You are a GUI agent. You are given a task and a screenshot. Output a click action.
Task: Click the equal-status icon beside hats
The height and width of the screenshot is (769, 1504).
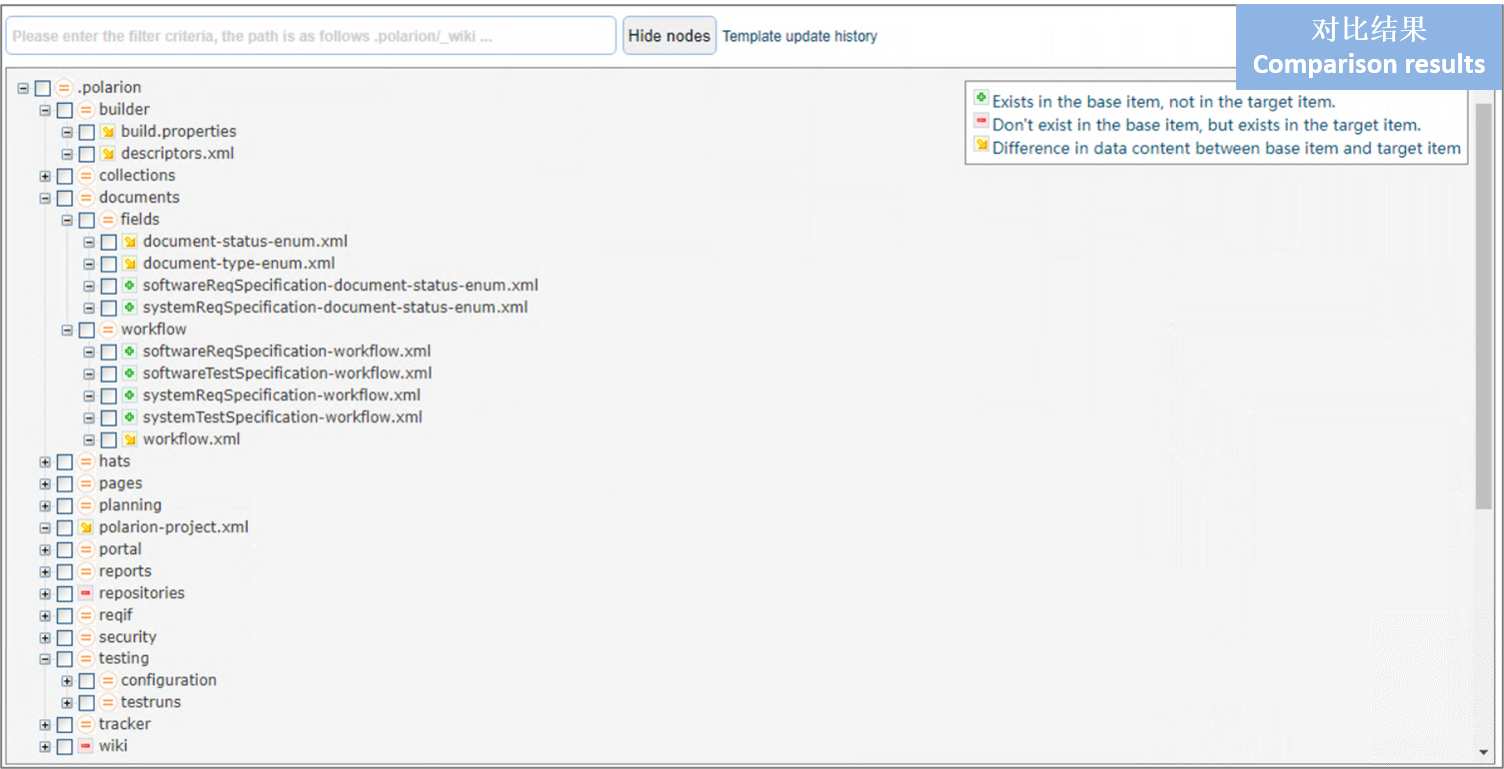pyautogui.click(x=86, y=462)
